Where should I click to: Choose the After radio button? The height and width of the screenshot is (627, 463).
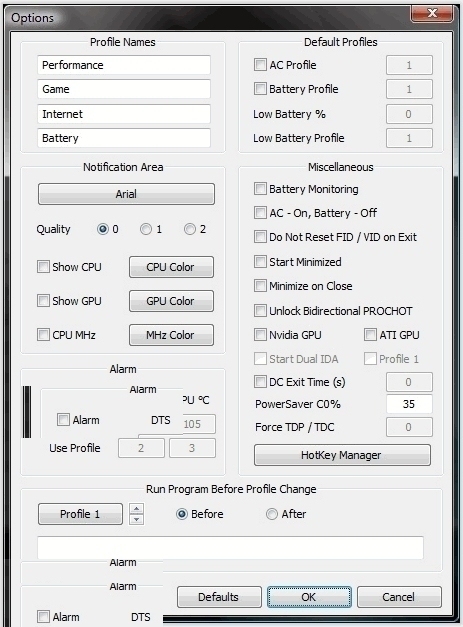click(272, 514)
